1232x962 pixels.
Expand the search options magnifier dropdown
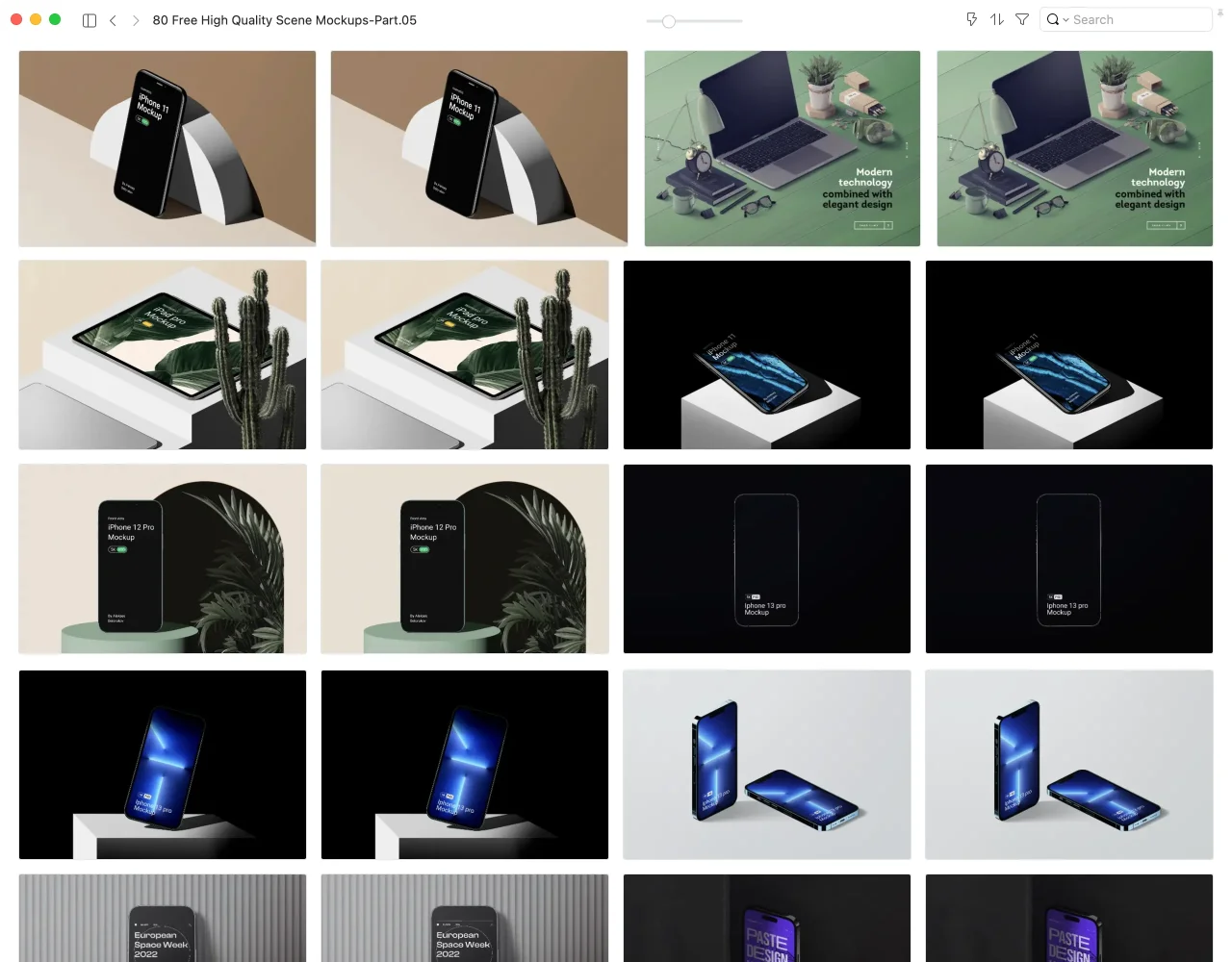pyautogui.click(x=1057, y=19)
